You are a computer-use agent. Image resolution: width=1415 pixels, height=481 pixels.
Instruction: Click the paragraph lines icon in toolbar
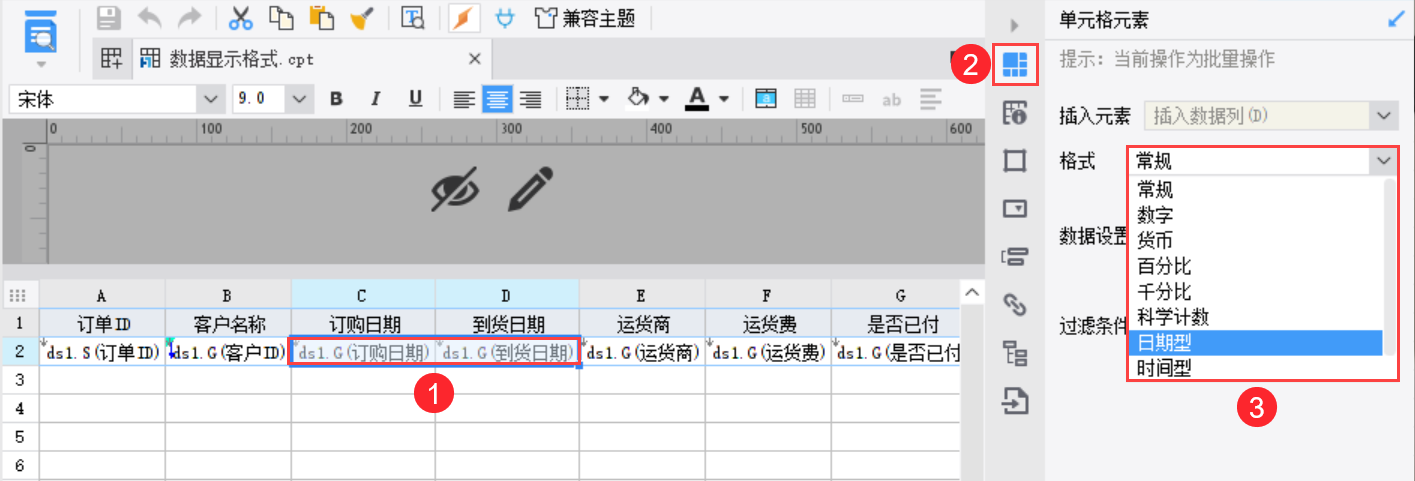[x=932, y=99]
